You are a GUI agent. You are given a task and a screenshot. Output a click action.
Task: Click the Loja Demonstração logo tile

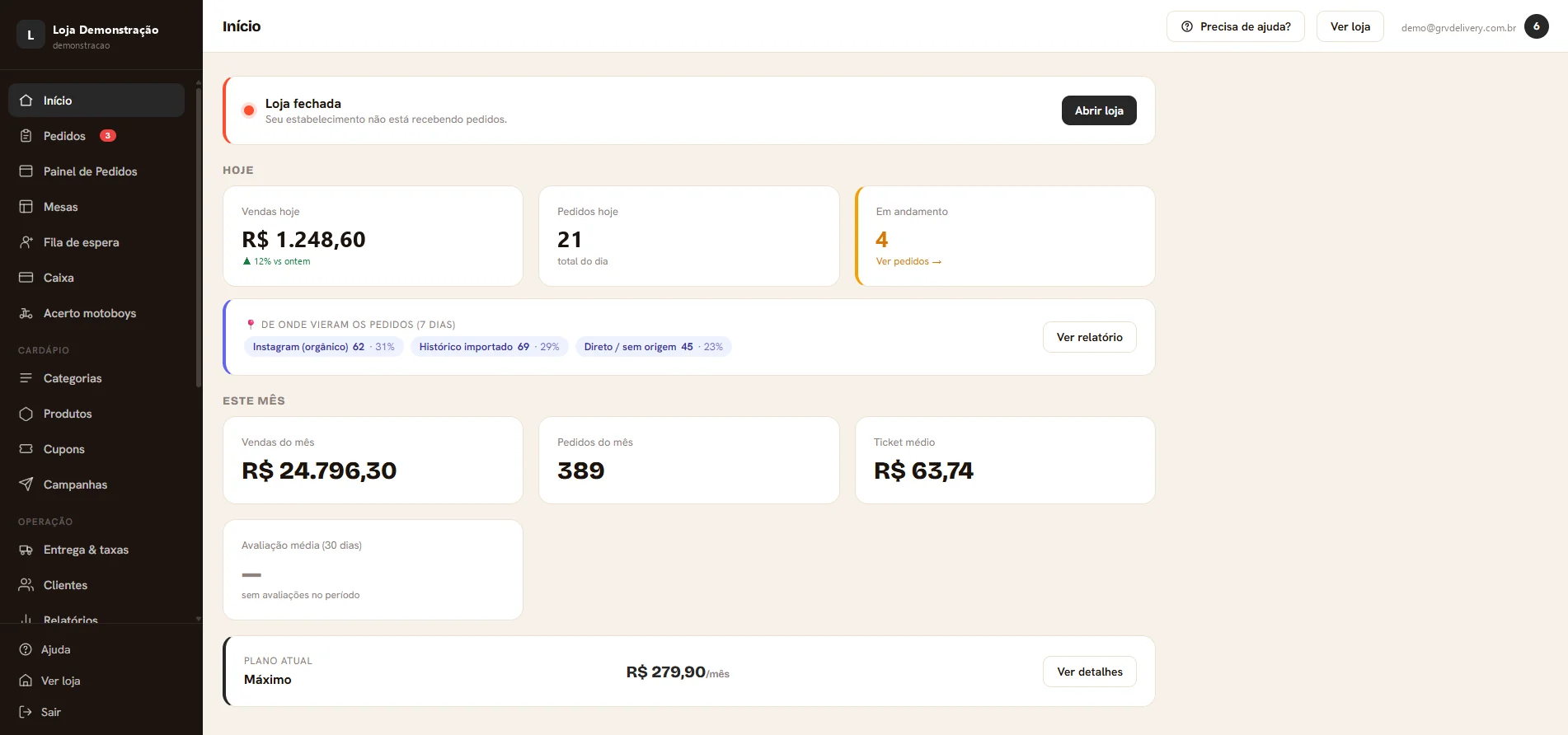31,35
